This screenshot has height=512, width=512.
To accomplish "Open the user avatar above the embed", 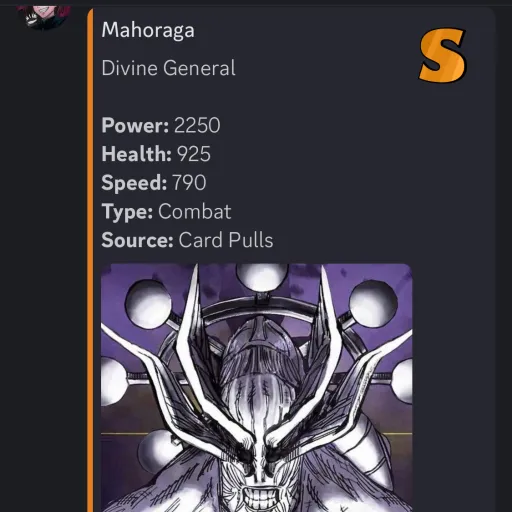I will [44, 13].
